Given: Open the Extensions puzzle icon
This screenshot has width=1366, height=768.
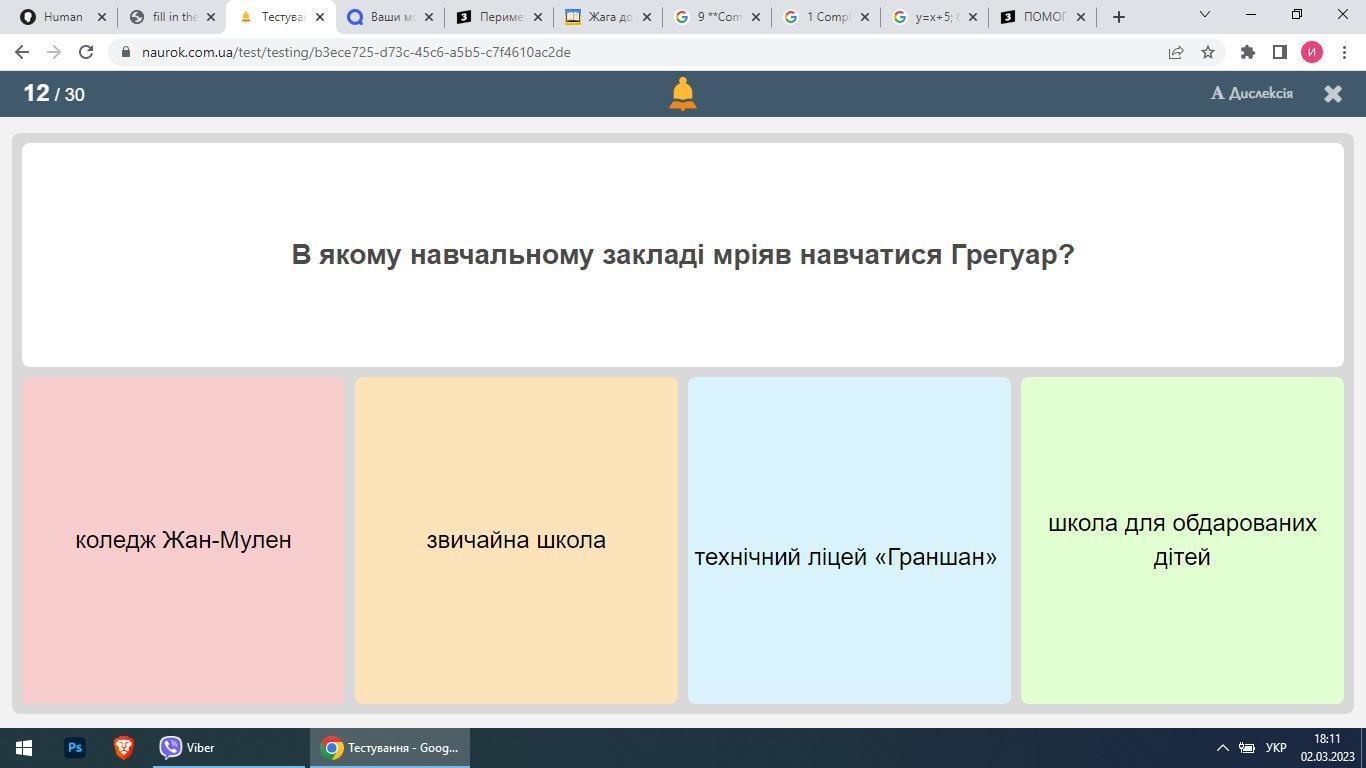Looking at the screenshot, I should click(1247, 52).
